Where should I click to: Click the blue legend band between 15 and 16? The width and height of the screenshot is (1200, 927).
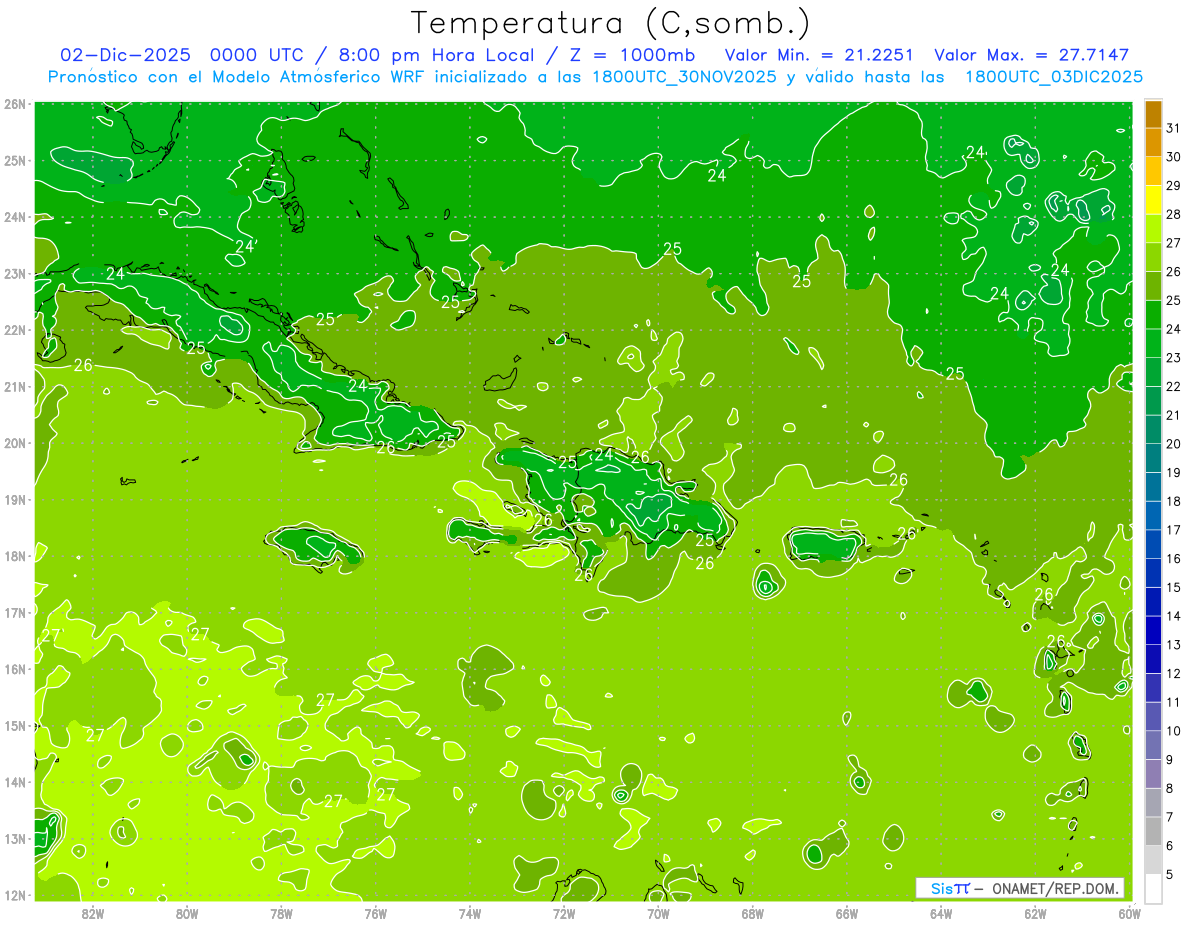coord(1153,573)
